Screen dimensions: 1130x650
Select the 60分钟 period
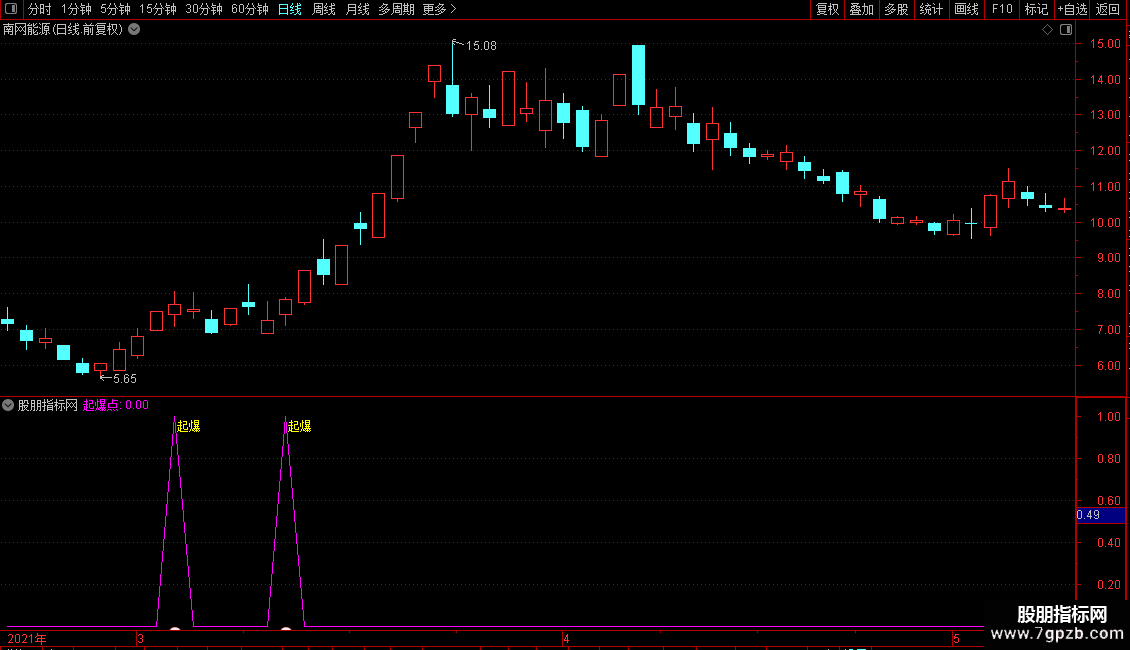pyautogui.click(x=250, y=9)
